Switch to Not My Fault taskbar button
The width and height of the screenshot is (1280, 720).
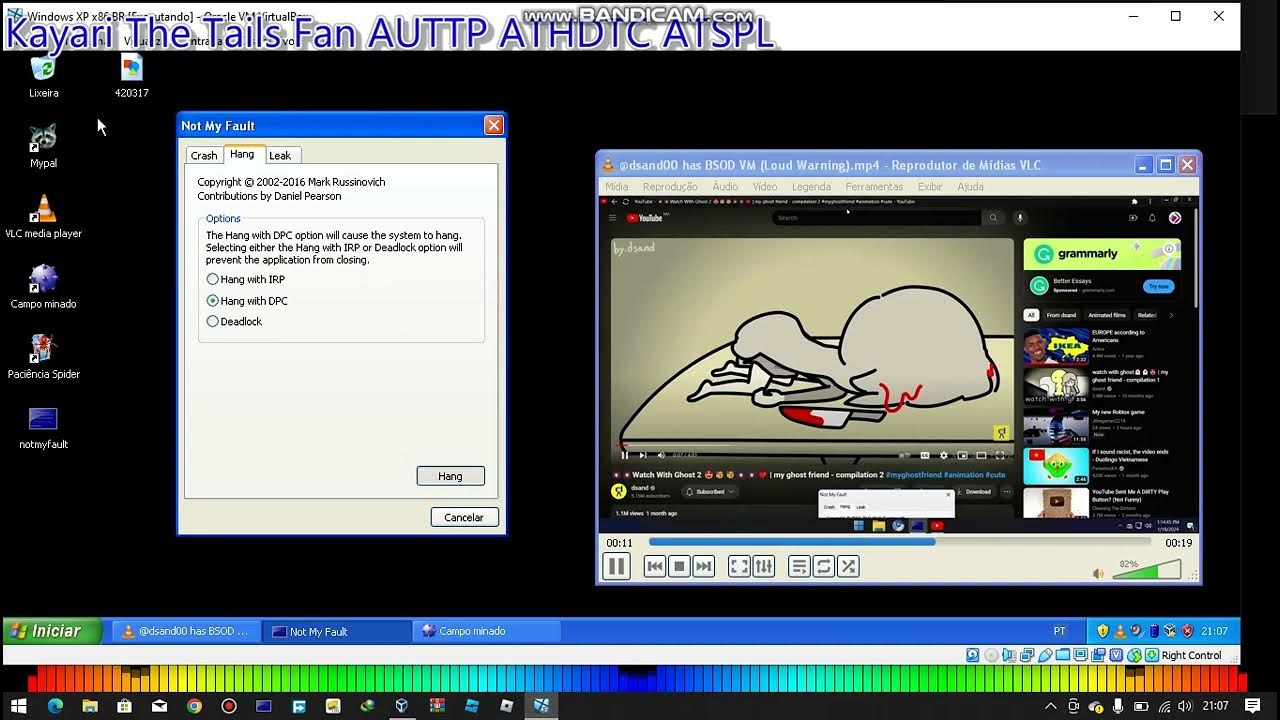(337, 631)
